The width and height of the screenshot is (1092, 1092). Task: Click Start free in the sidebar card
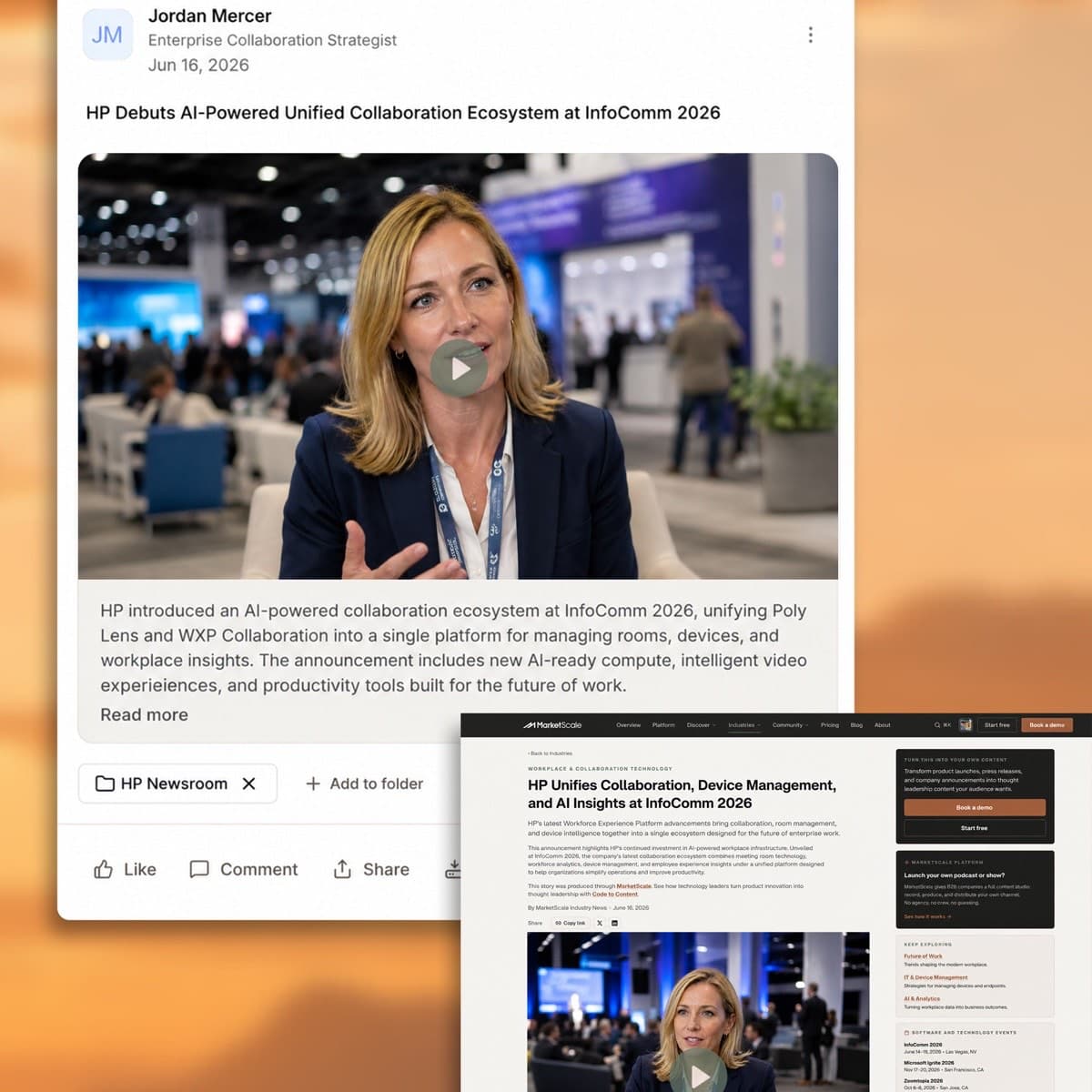coord(975,828)
